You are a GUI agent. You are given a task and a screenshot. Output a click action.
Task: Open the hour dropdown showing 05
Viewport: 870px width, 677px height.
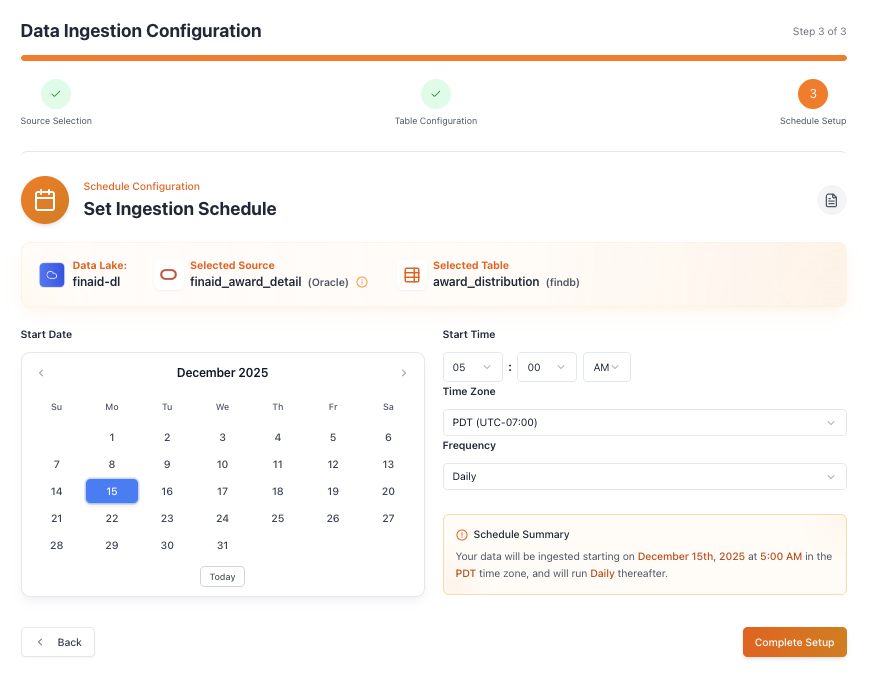[x=472, y=367]
